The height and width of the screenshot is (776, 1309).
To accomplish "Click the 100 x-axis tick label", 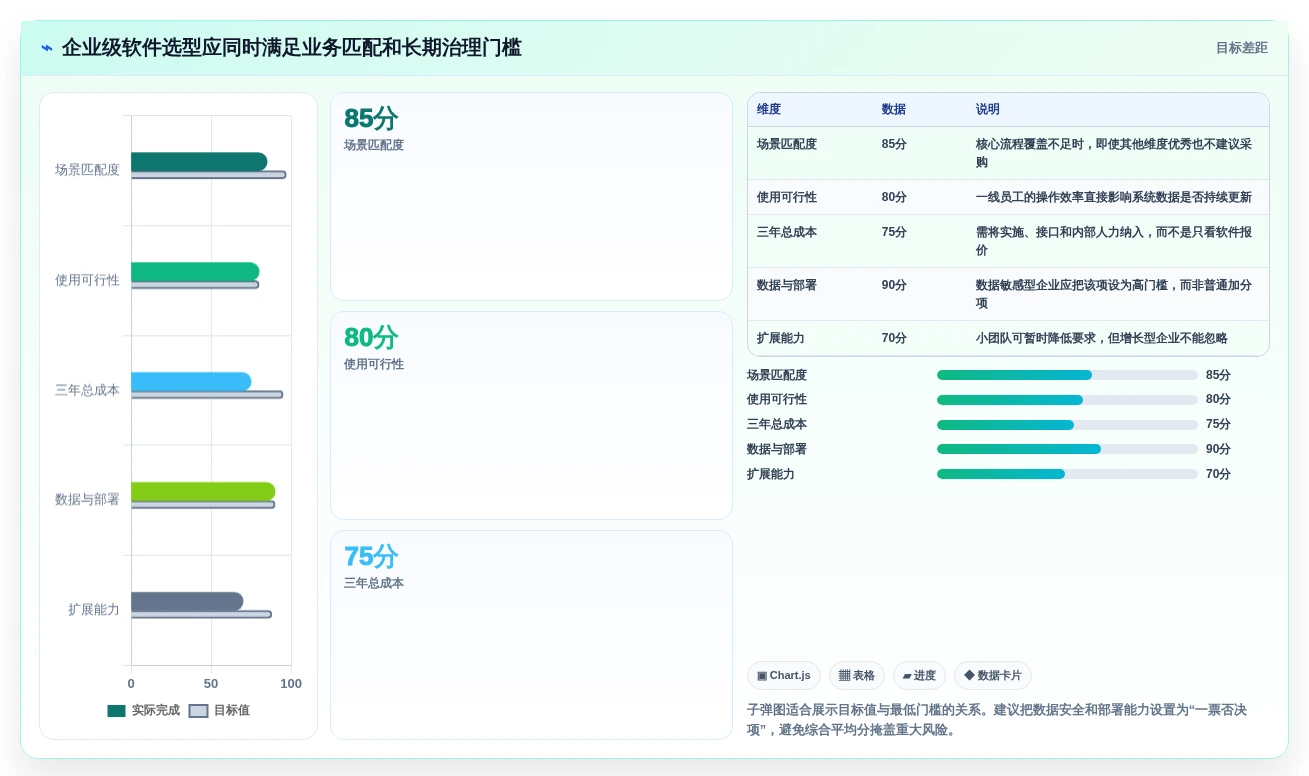I will point(291,684).
